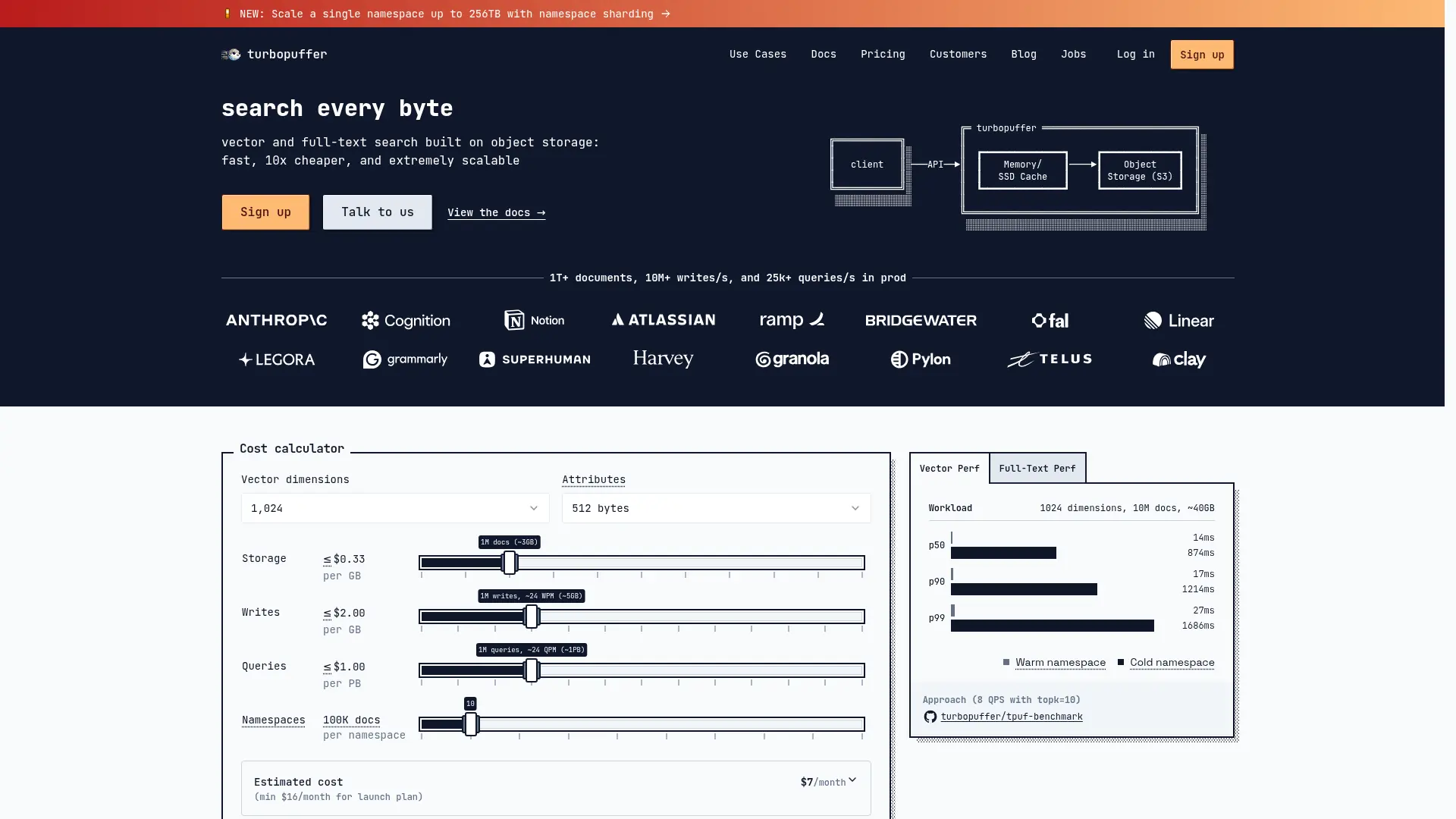Click the Superhuman customer logo
The image size is (1456, 819).
pyautogui.click(x=535, y=359)
